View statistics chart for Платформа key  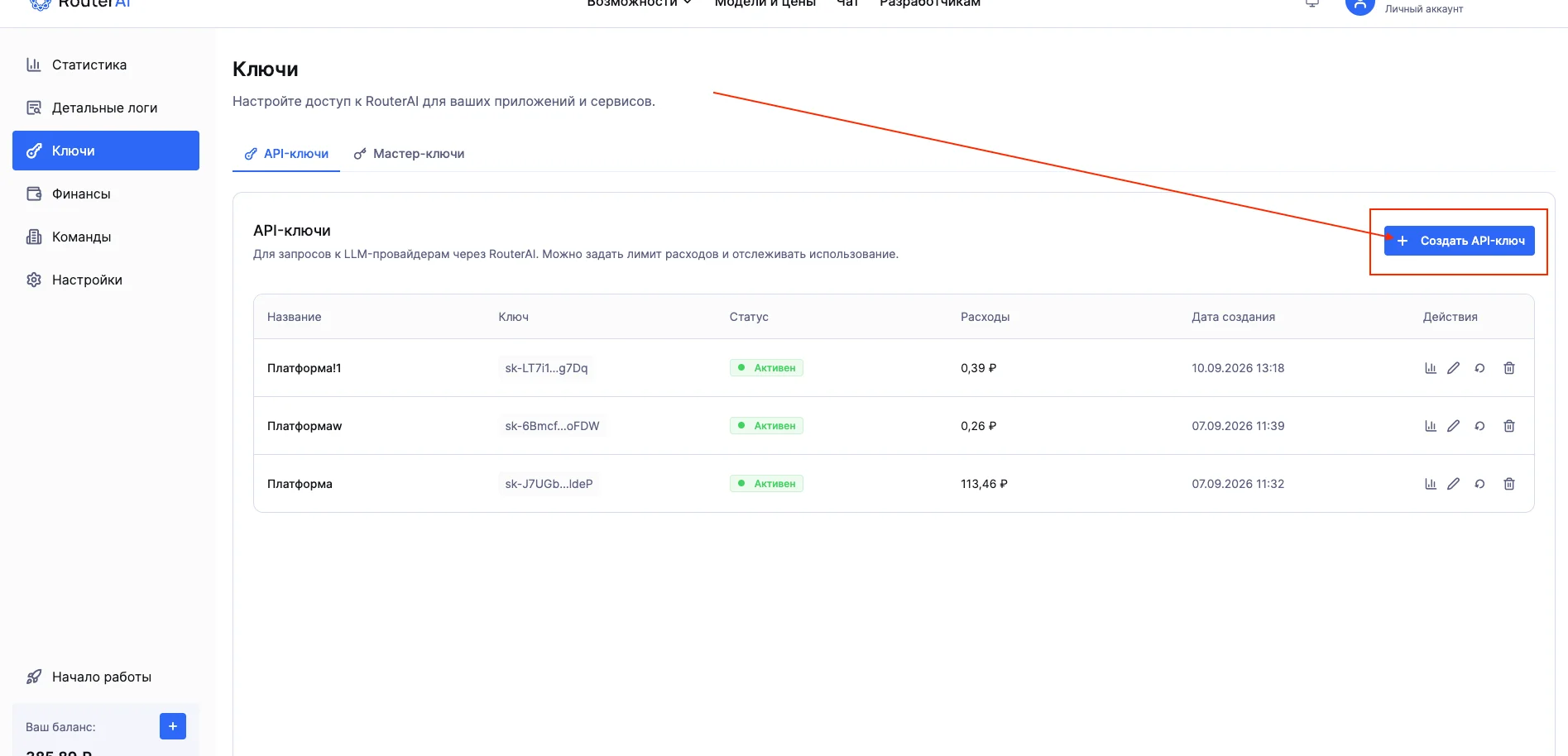point(1430,484)
